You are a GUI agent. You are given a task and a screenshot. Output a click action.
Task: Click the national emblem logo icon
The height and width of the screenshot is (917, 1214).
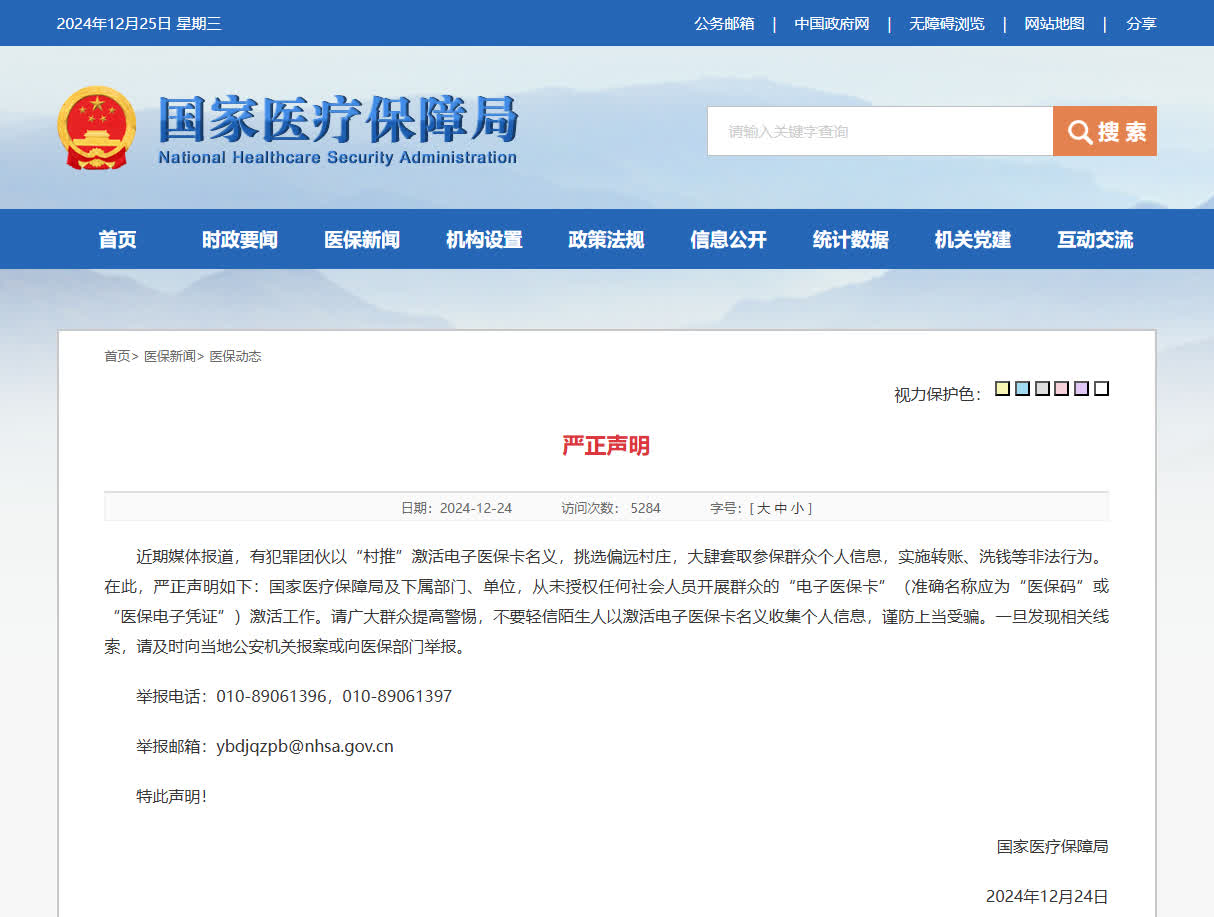[97, 128]
